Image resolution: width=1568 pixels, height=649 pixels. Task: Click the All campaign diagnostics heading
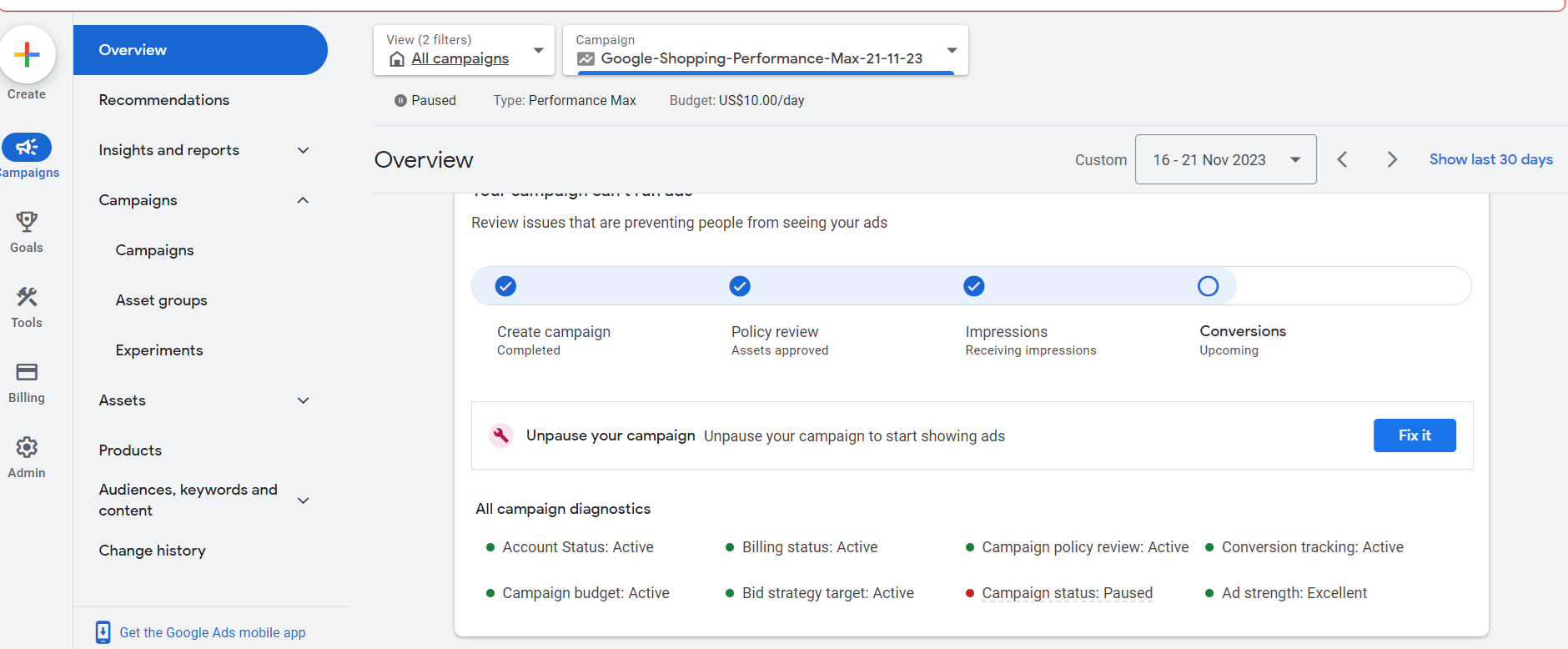pos(563,509)
